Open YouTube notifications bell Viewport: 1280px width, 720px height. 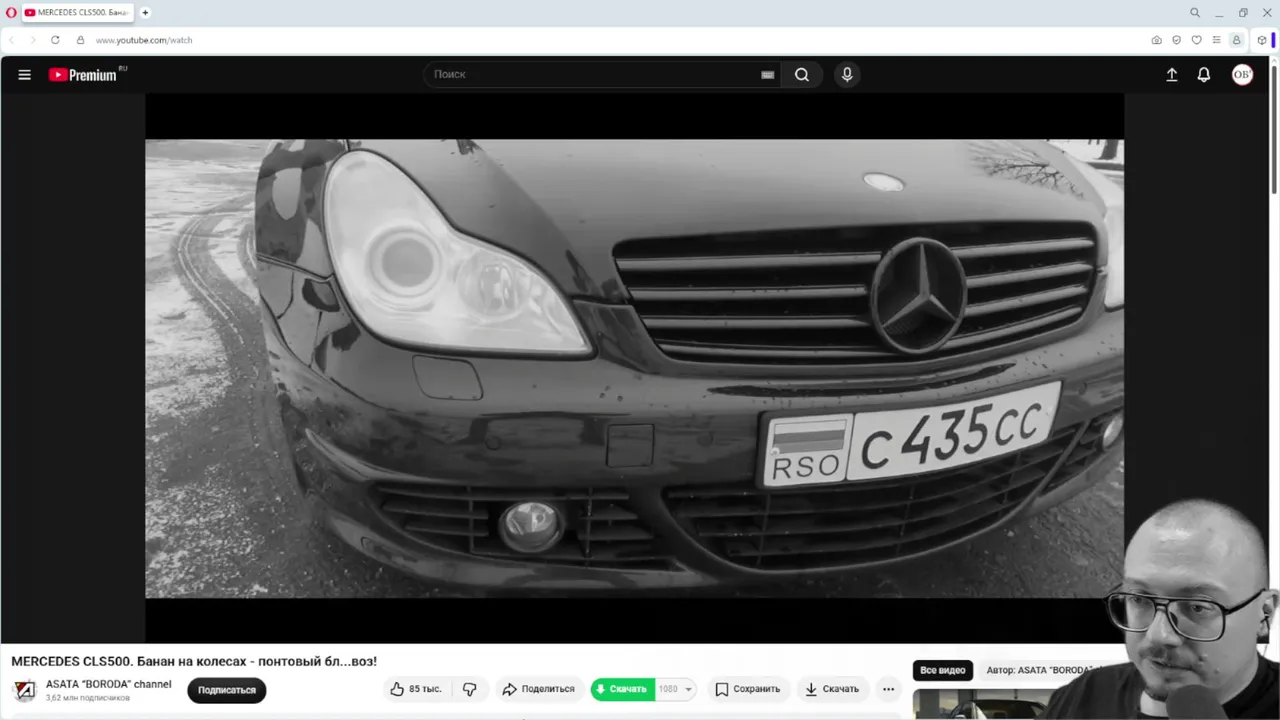(1204, 74)
